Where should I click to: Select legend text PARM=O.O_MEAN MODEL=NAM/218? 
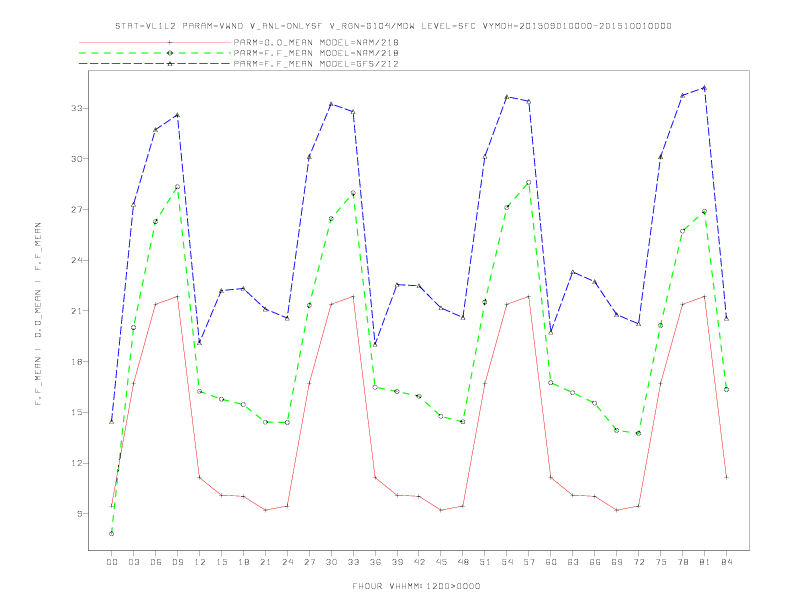point(316,42)
